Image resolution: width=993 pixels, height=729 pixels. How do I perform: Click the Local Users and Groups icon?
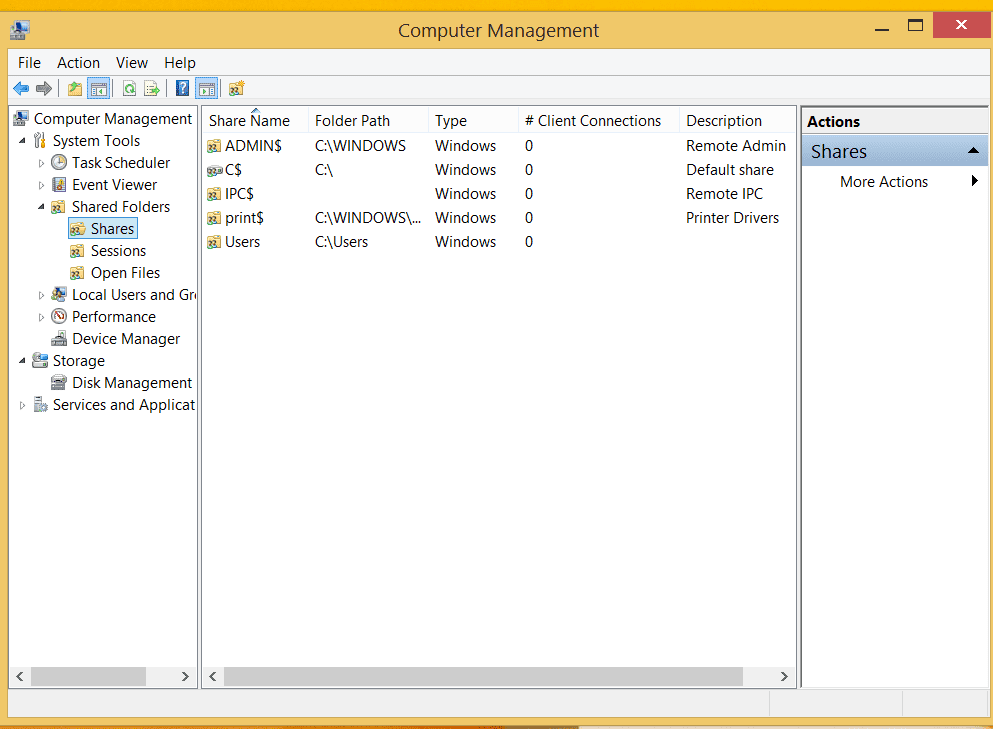coord(59,295)
